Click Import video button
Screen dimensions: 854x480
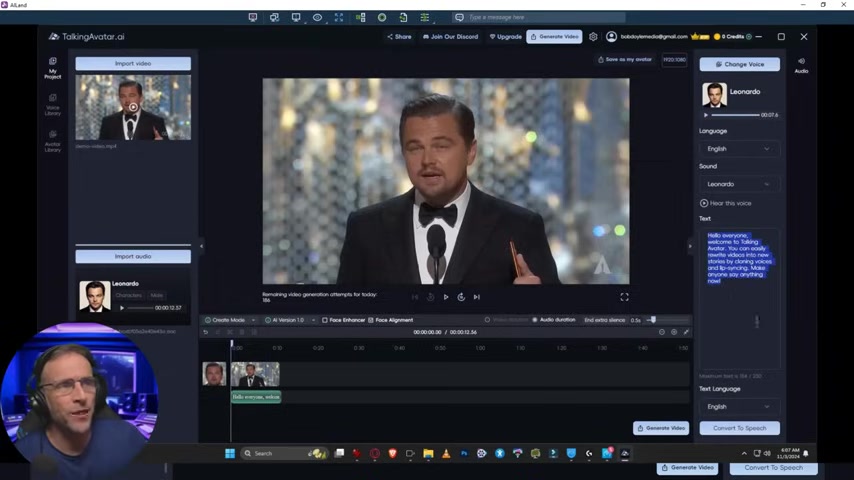click(133, 64)
